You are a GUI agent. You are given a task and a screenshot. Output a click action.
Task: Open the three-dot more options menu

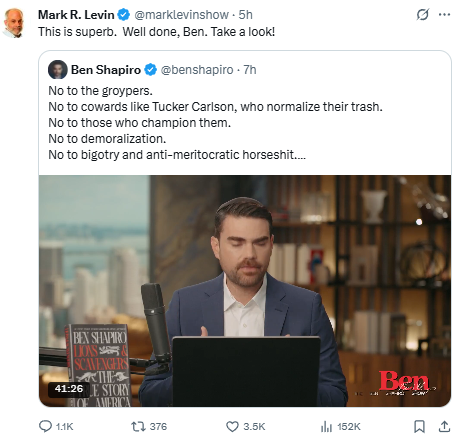click(444, 15)
